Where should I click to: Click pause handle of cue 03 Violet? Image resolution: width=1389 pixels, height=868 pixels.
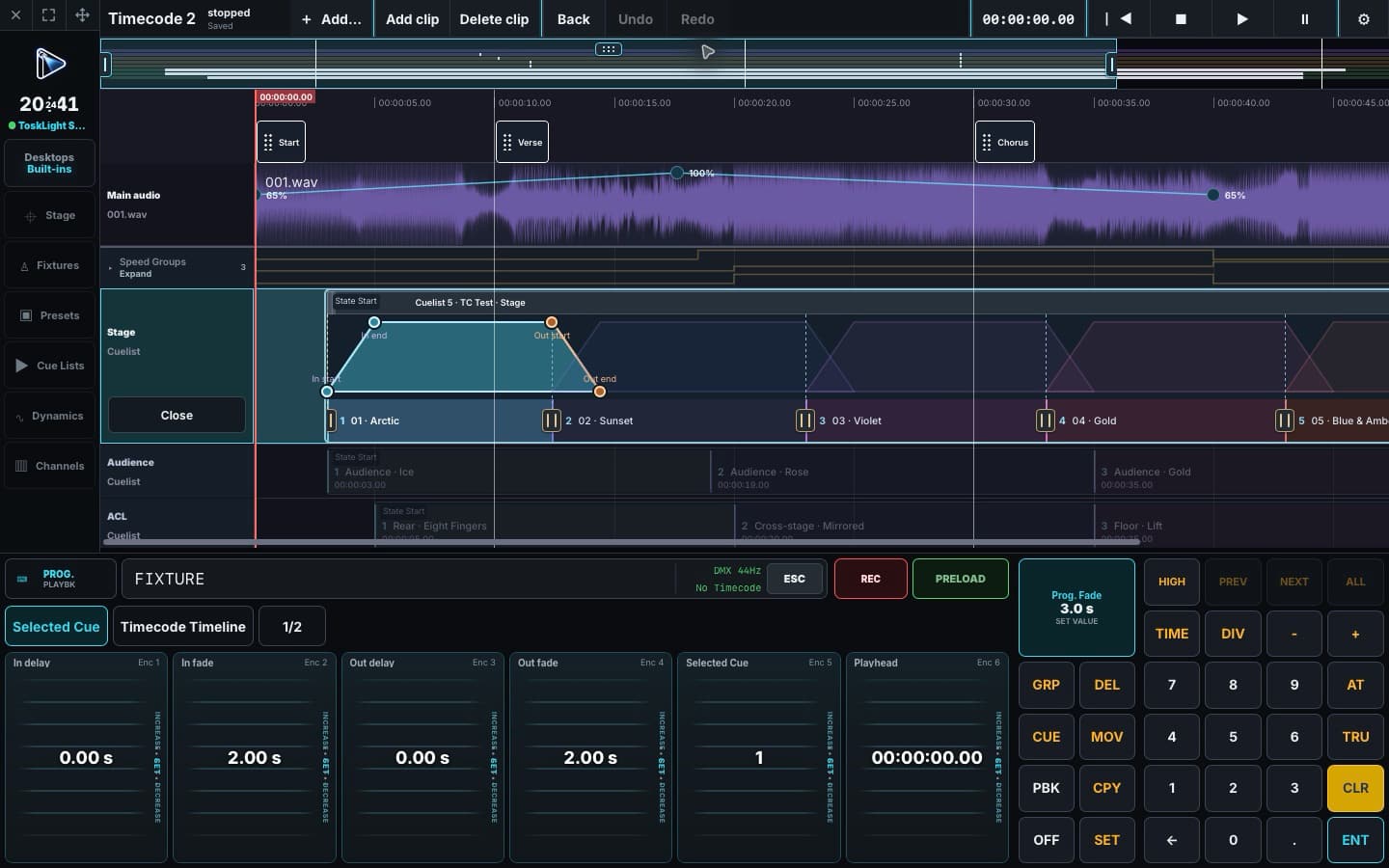pos(804,420)
